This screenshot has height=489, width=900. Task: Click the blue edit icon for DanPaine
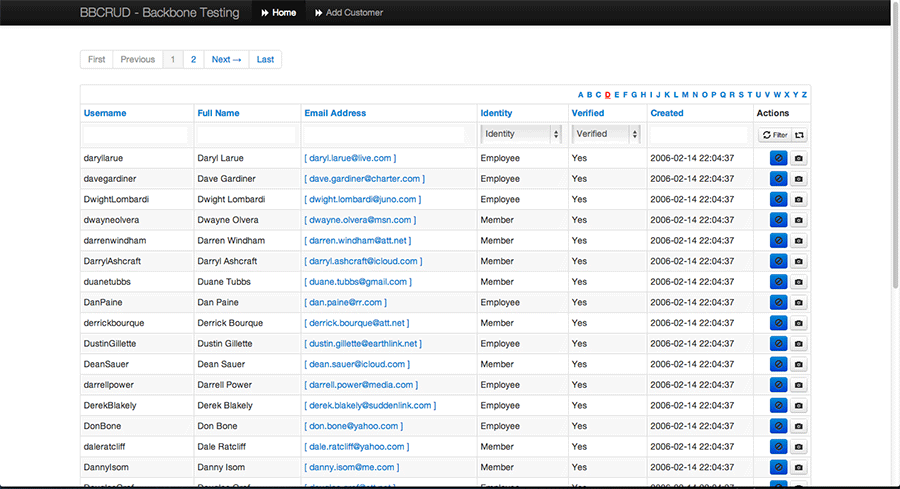[778, 302]
